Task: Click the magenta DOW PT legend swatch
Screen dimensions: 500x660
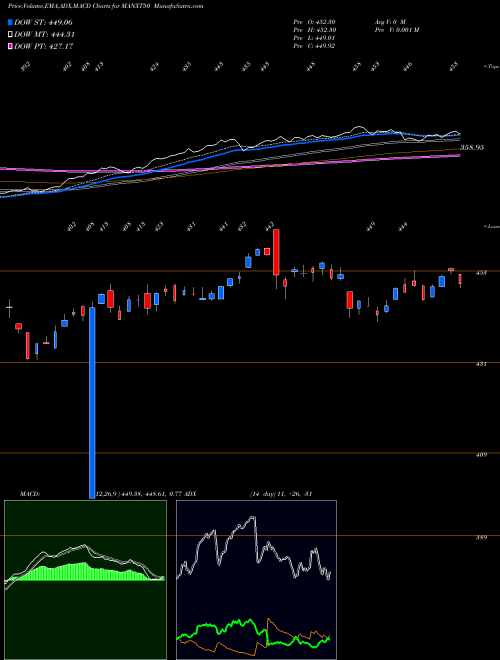Action: click(10, 46)
